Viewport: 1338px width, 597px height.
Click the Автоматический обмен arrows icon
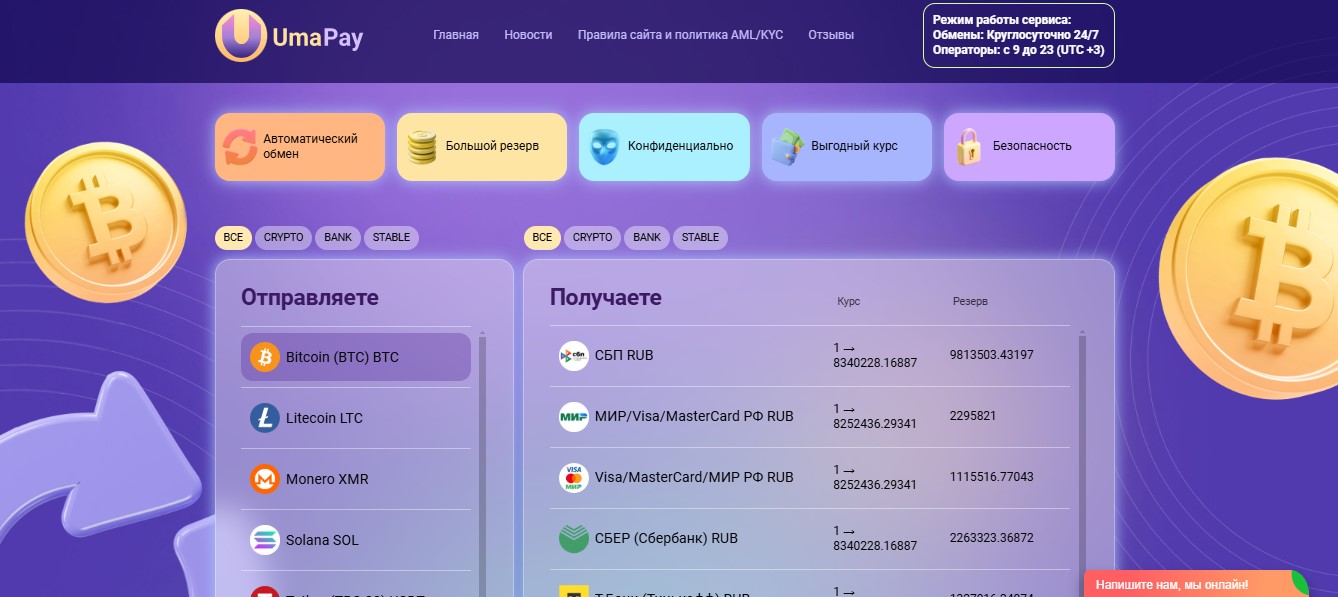coord(240,147)
